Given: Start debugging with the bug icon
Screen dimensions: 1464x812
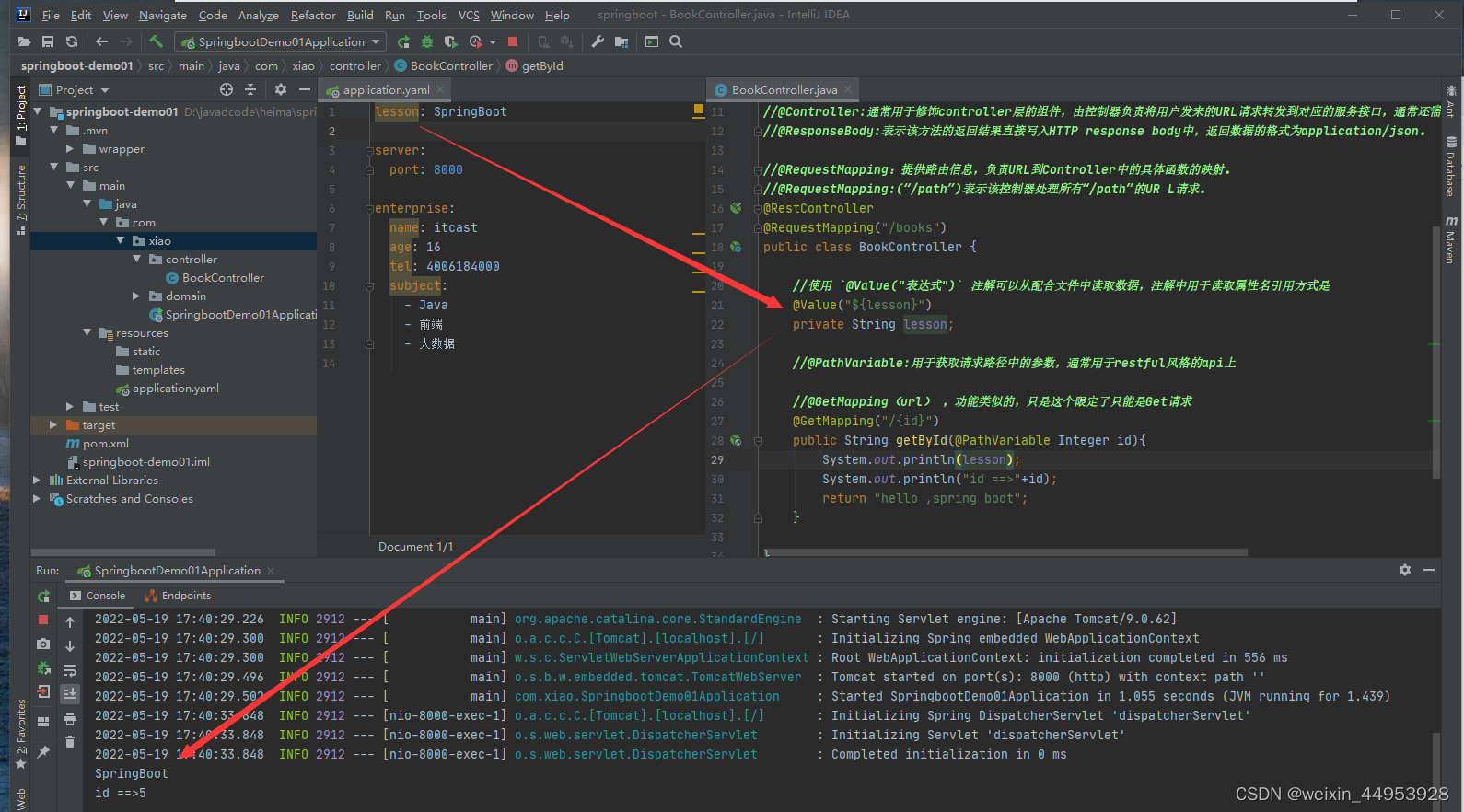Looking at the screenshot, I should tap(427, 41).
